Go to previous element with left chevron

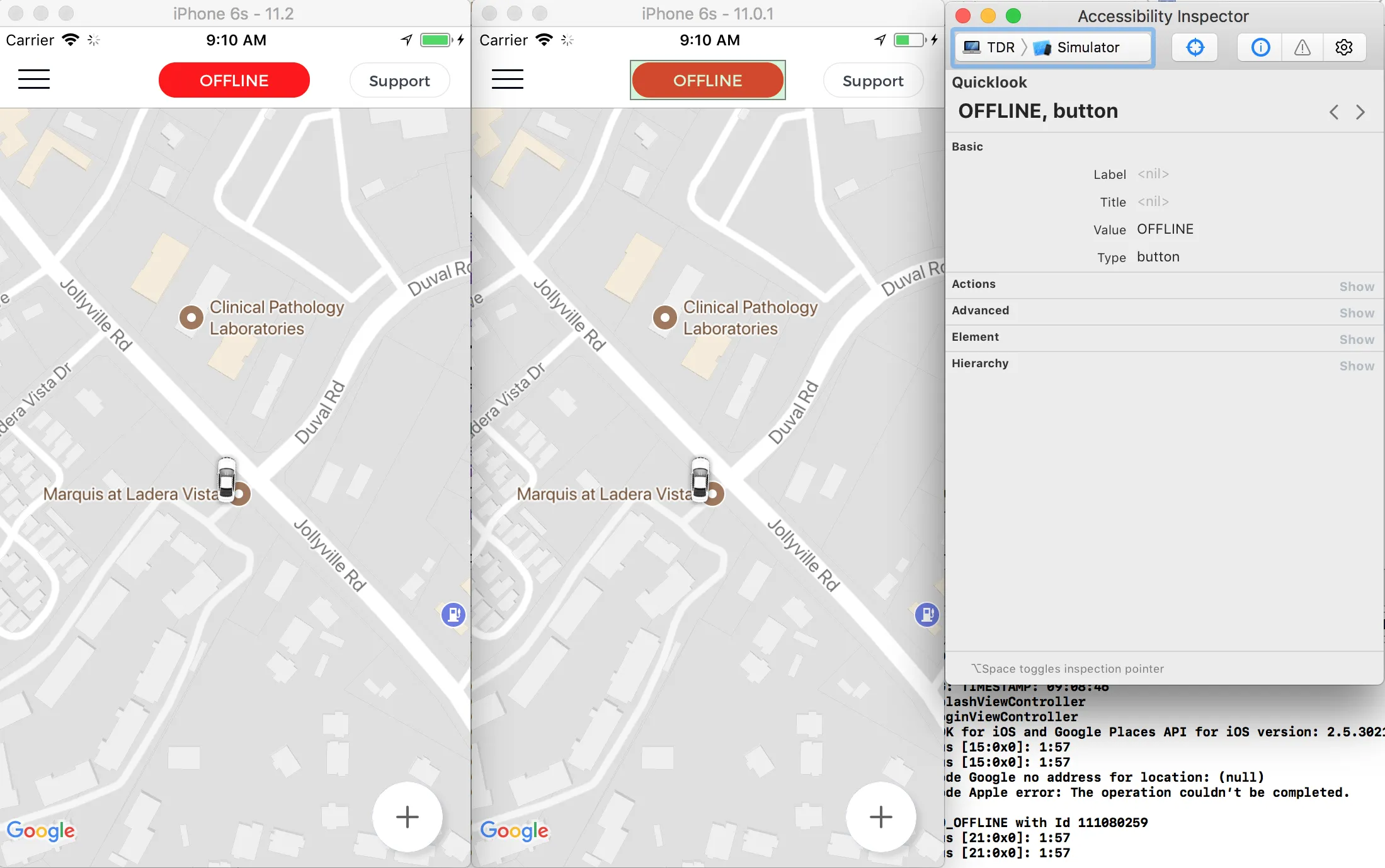coord(1333,112)
